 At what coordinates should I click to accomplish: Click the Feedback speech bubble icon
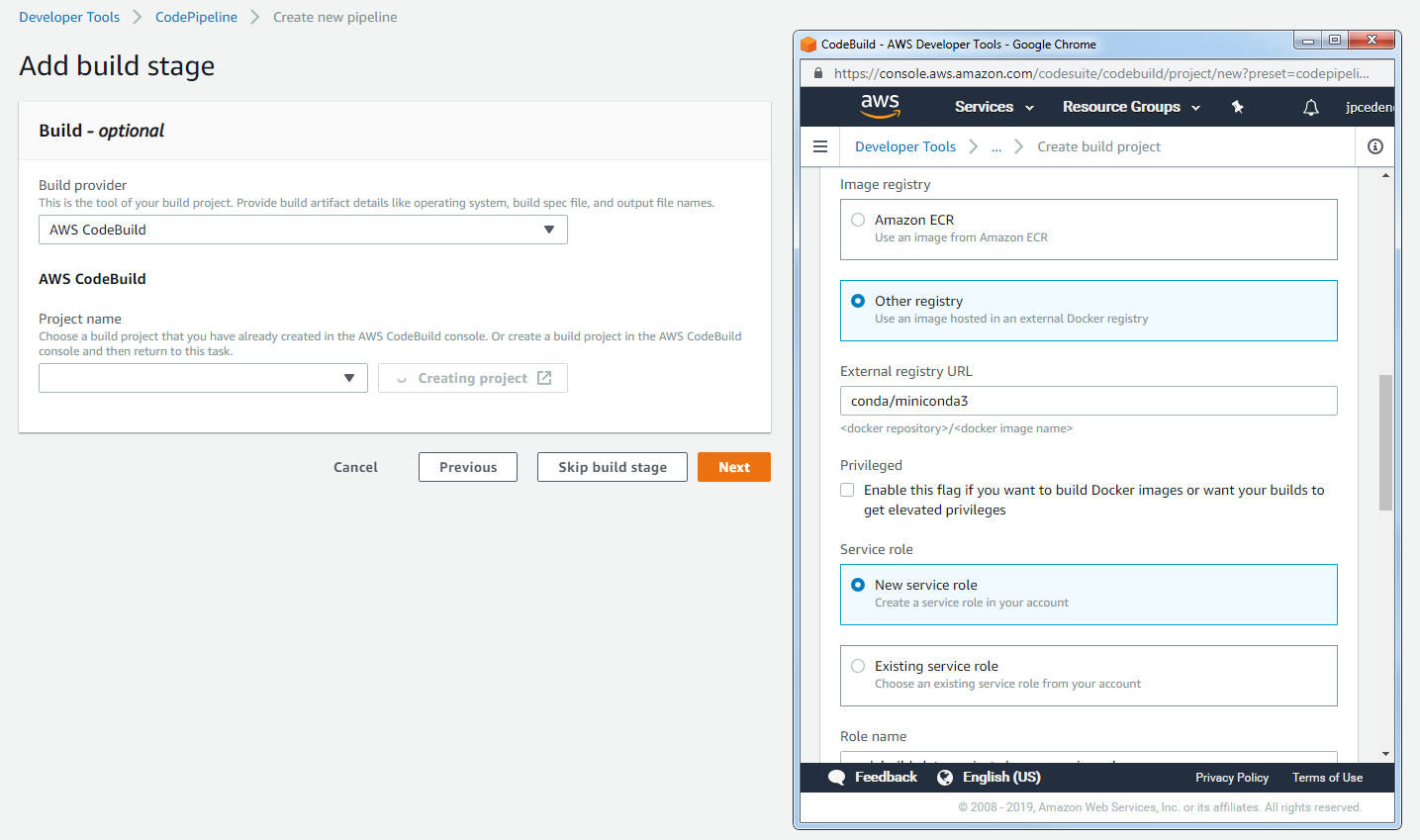(x=837, y=778)
